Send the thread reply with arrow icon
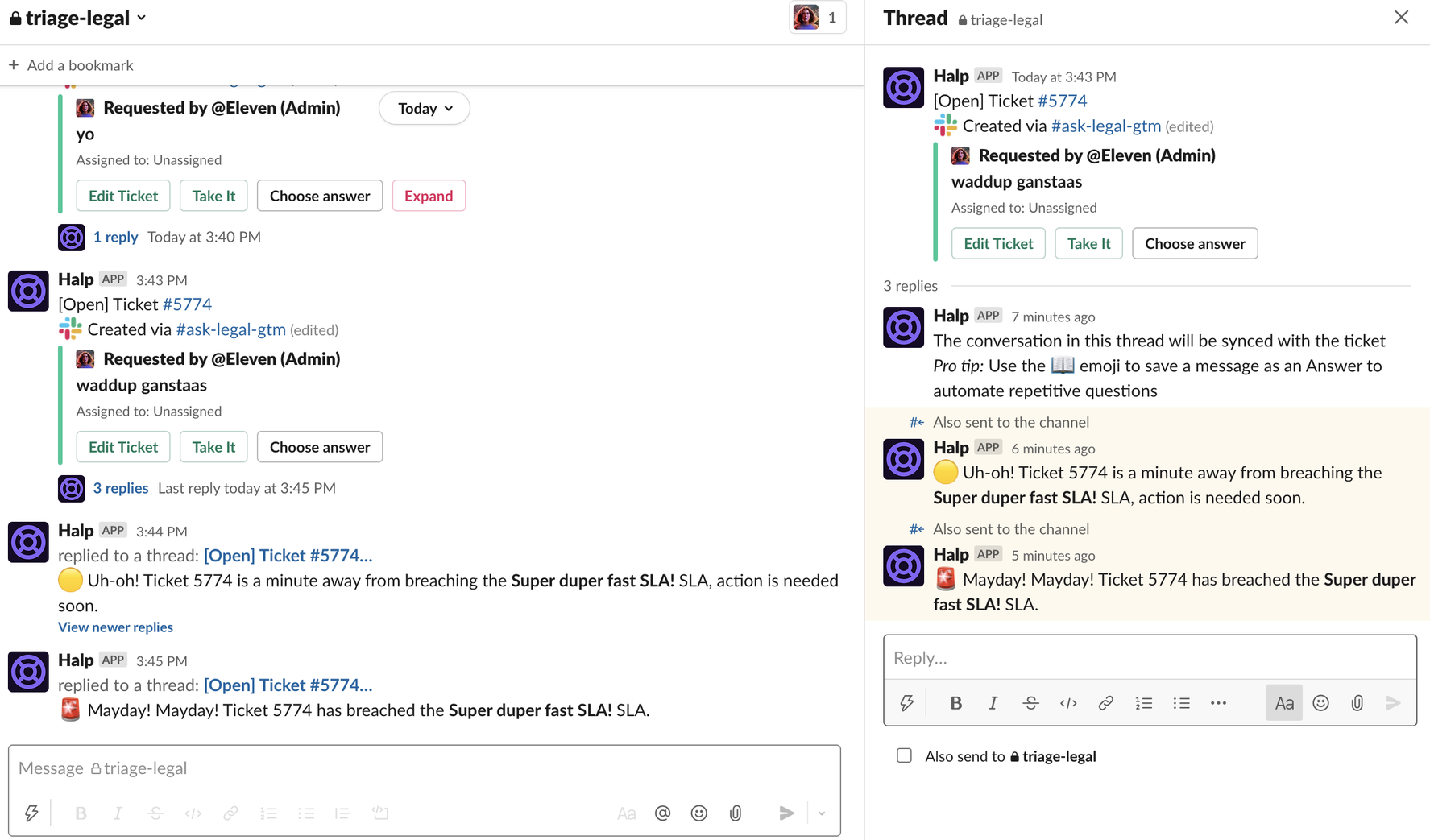The image size is (1430, 840). point(1393,703)
